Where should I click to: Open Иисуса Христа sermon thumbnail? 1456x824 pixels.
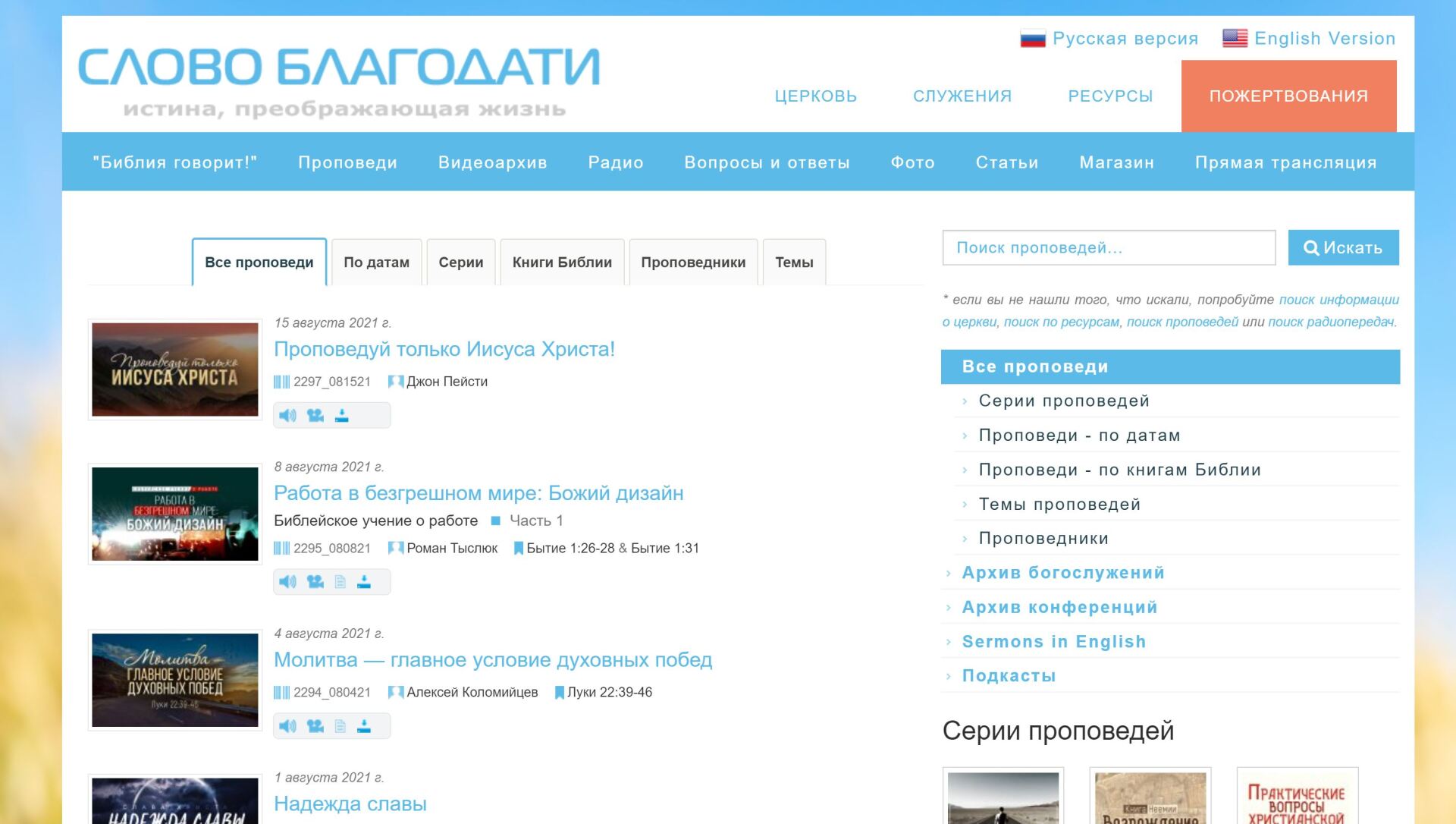pos(175,370)
